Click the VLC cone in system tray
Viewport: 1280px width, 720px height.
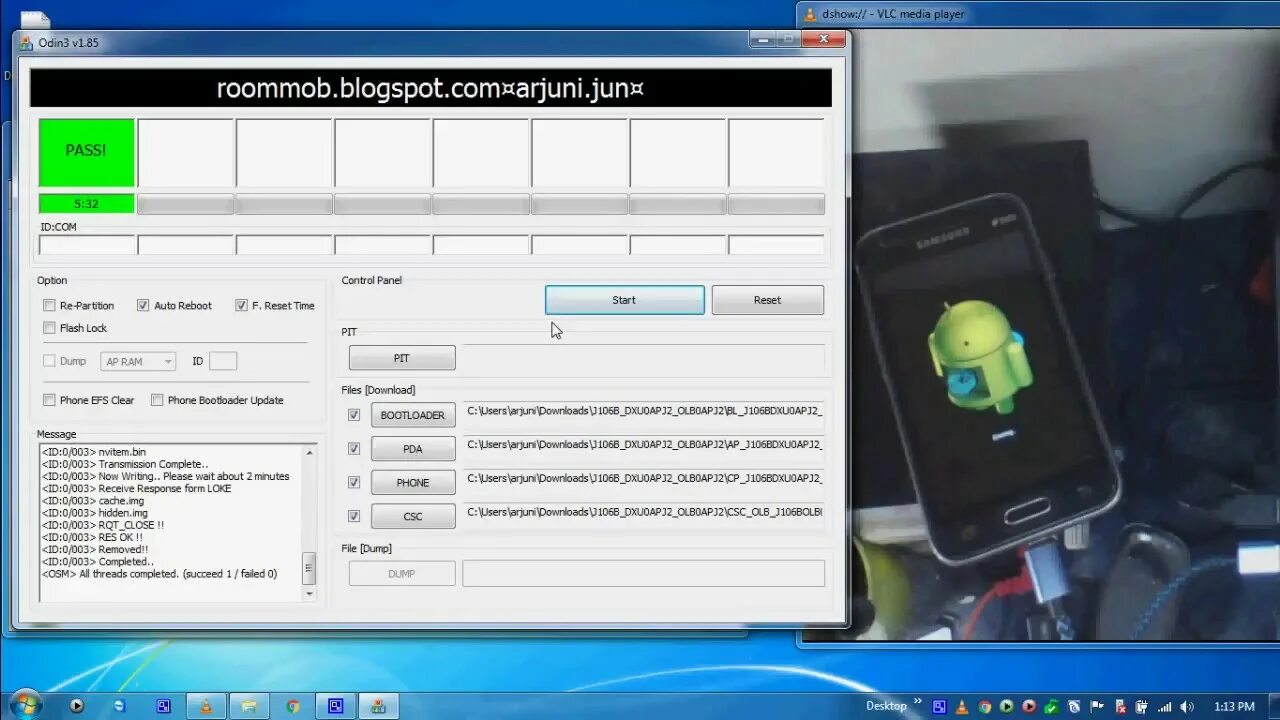click(962, 706)
